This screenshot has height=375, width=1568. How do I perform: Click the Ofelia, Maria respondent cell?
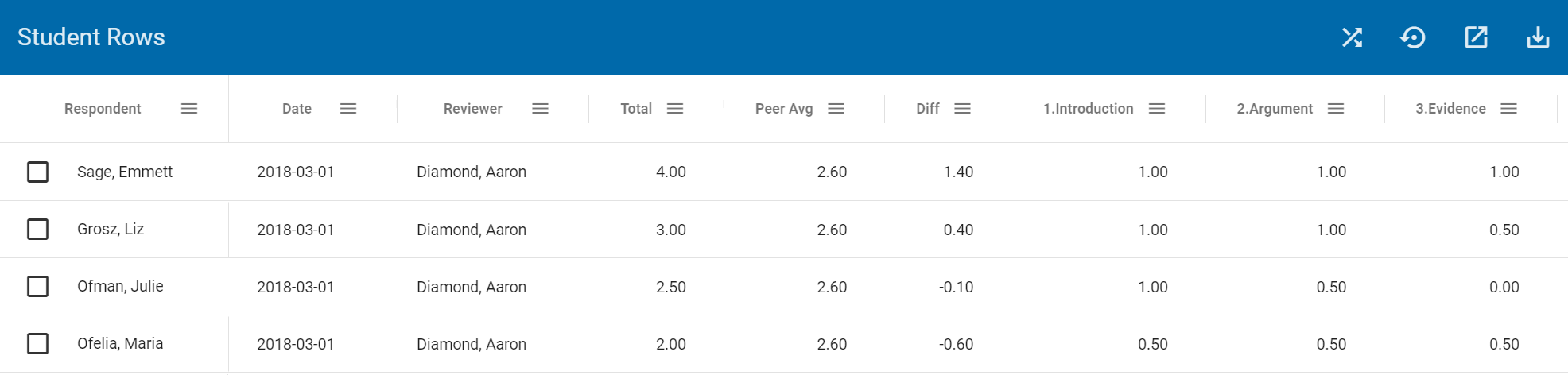(x=120, y=344)
